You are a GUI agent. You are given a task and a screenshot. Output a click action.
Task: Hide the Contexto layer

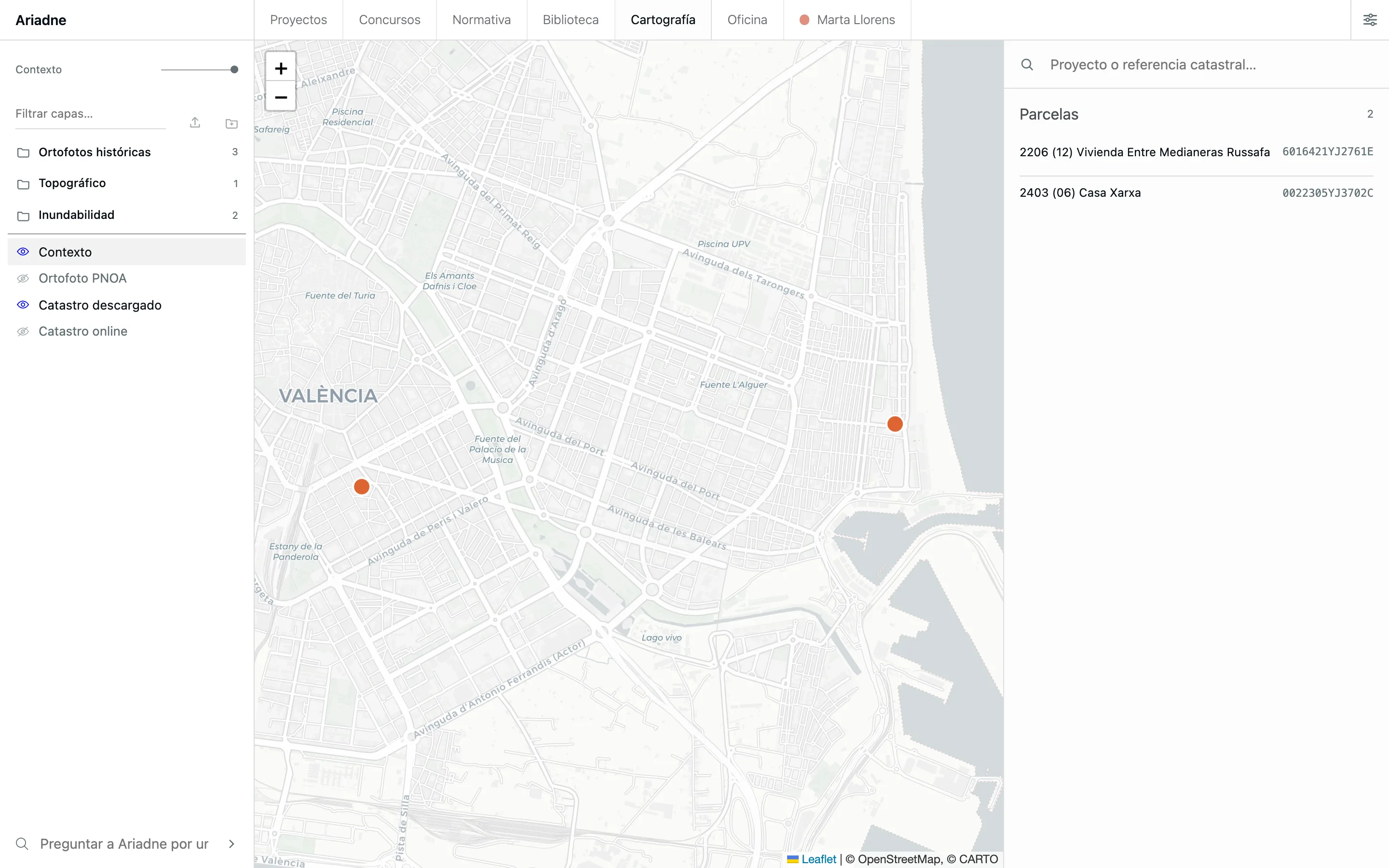tap(23, 251)
